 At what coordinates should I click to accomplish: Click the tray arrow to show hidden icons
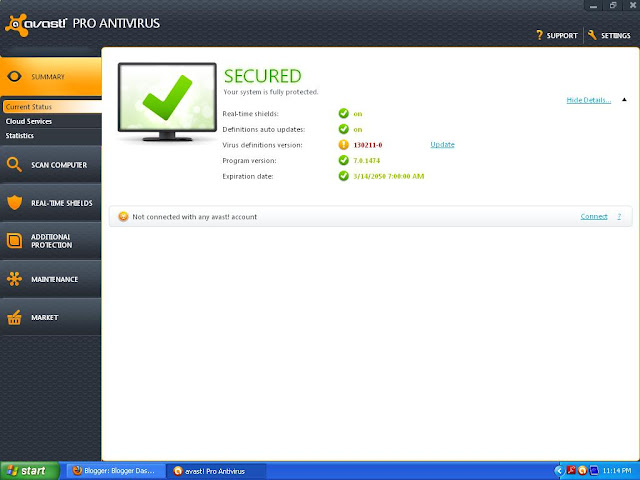[x=559, y=471]
